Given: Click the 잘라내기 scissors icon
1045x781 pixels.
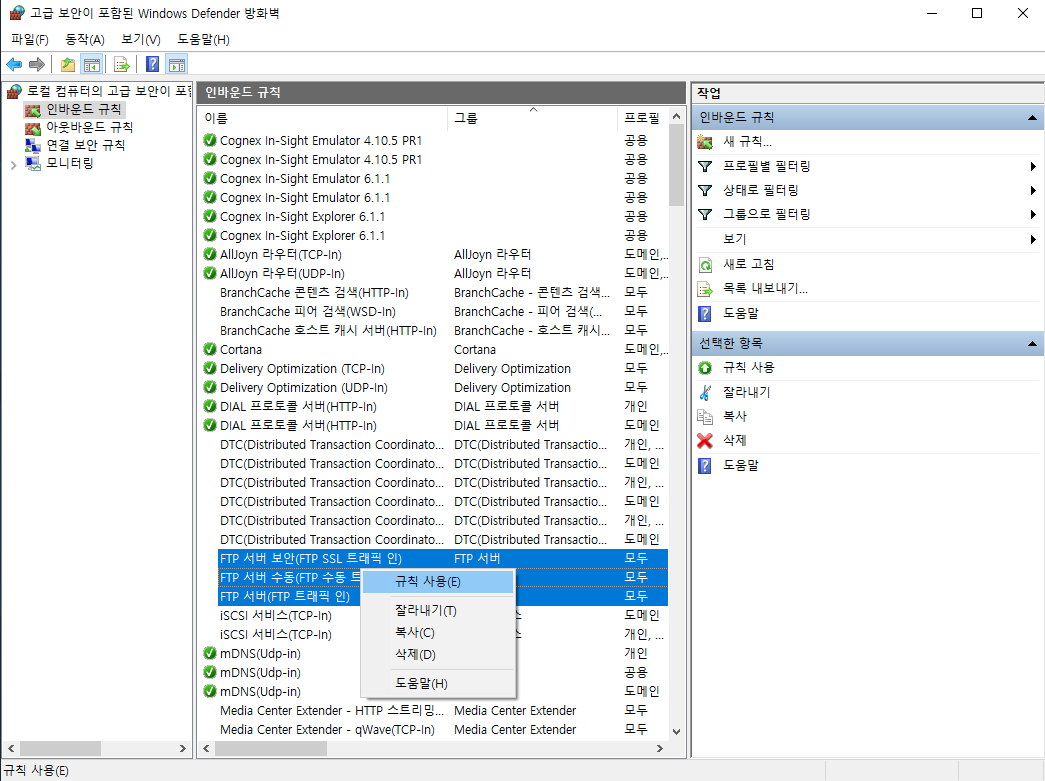Looking at the screenshot, I should [x=705, y=392].
